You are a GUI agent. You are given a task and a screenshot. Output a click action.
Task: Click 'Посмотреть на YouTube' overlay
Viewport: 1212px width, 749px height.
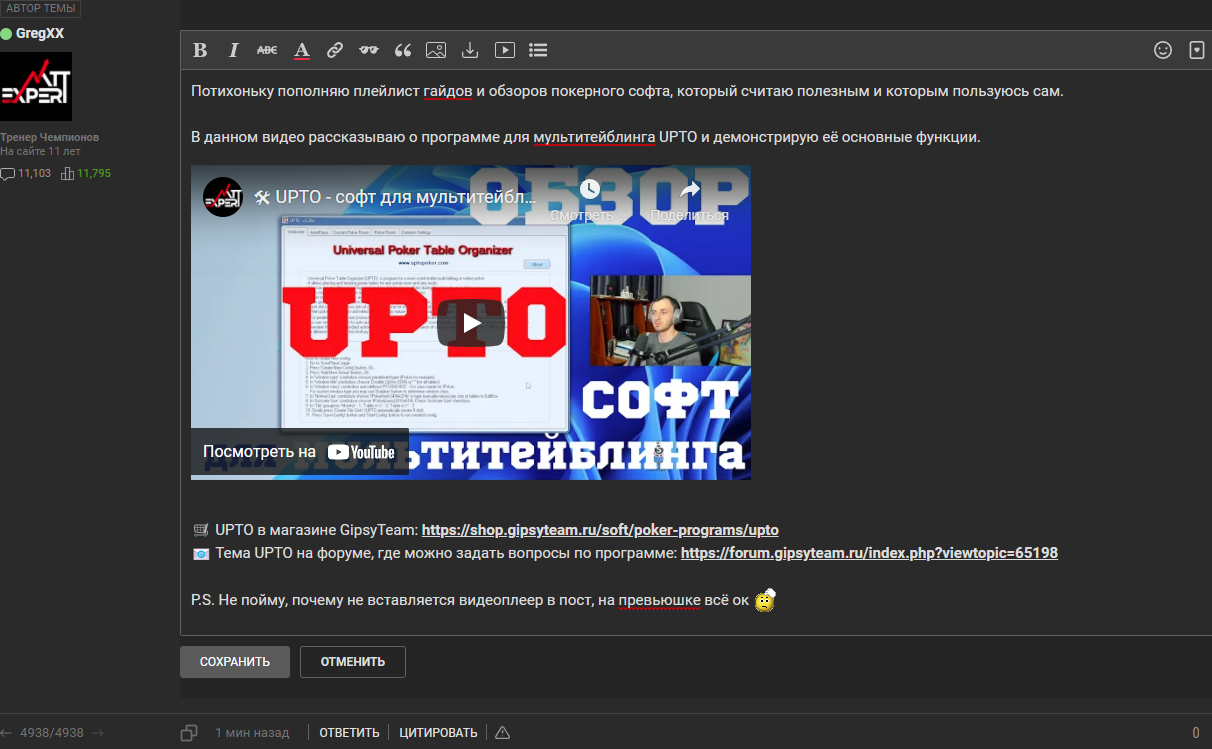pyautogui.click(x=299, y=452)
